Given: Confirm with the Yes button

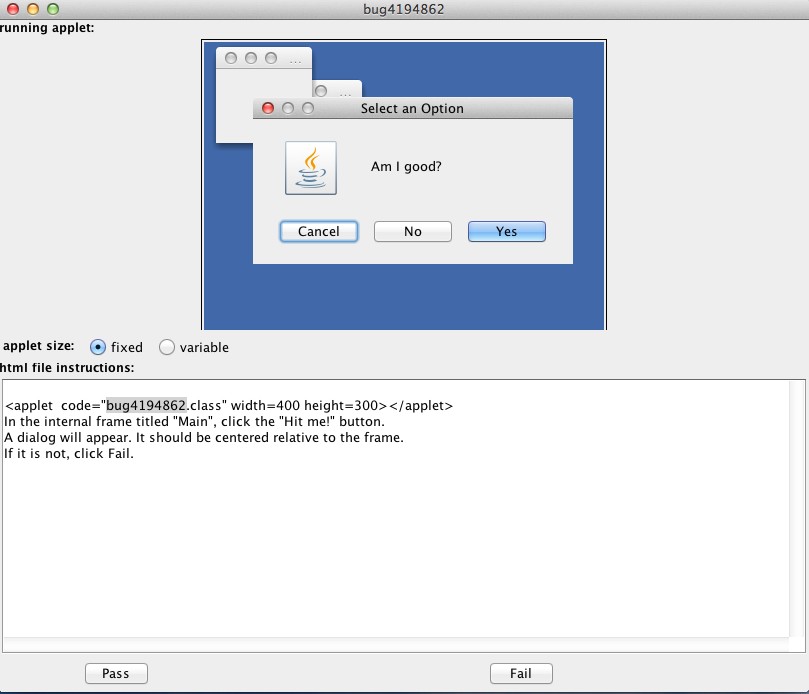Looking at the screenshot, I should (x=507, y=232).
